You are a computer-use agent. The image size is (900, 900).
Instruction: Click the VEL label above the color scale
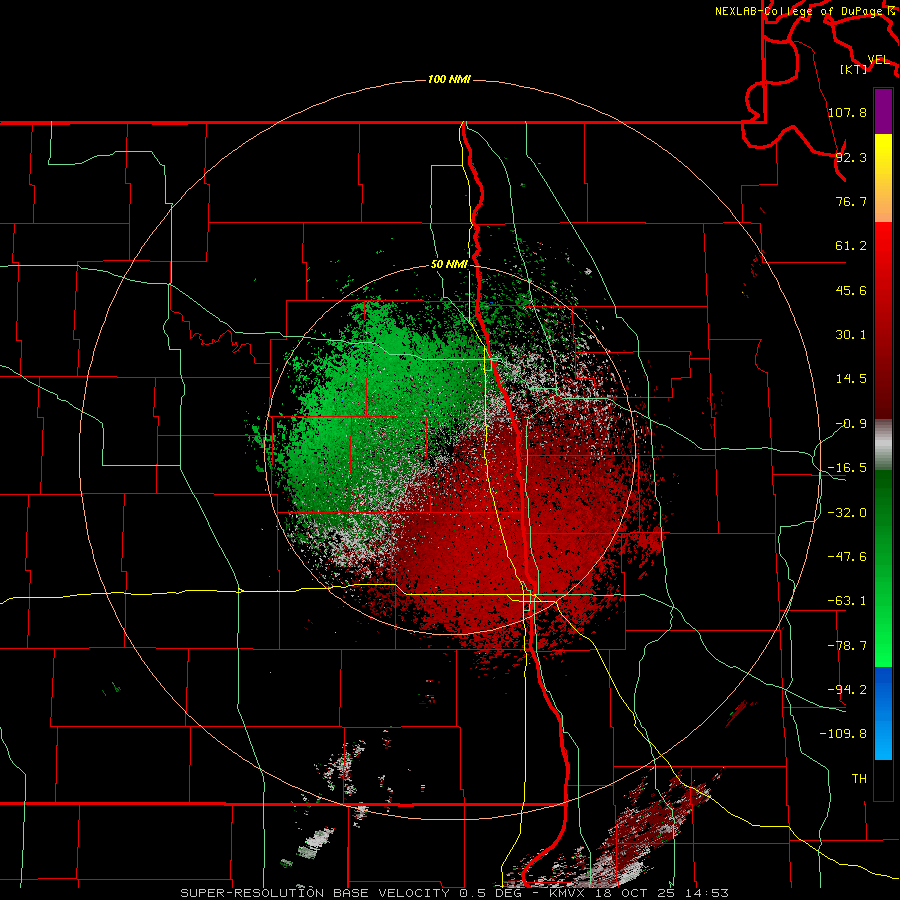pyautogui.click(x=878, y=59)
